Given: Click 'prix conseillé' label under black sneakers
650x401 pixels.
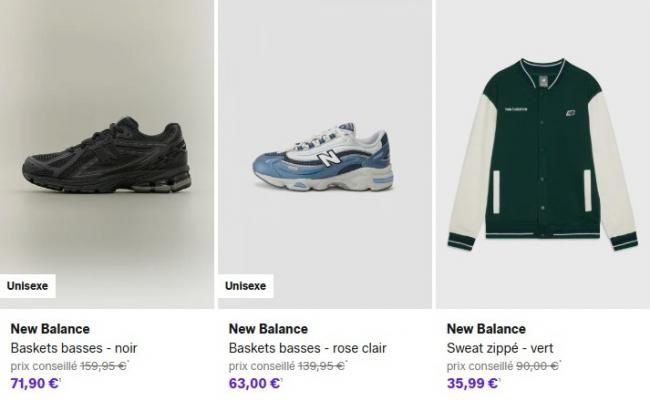Looking at the screenshot, I should 43,366.
